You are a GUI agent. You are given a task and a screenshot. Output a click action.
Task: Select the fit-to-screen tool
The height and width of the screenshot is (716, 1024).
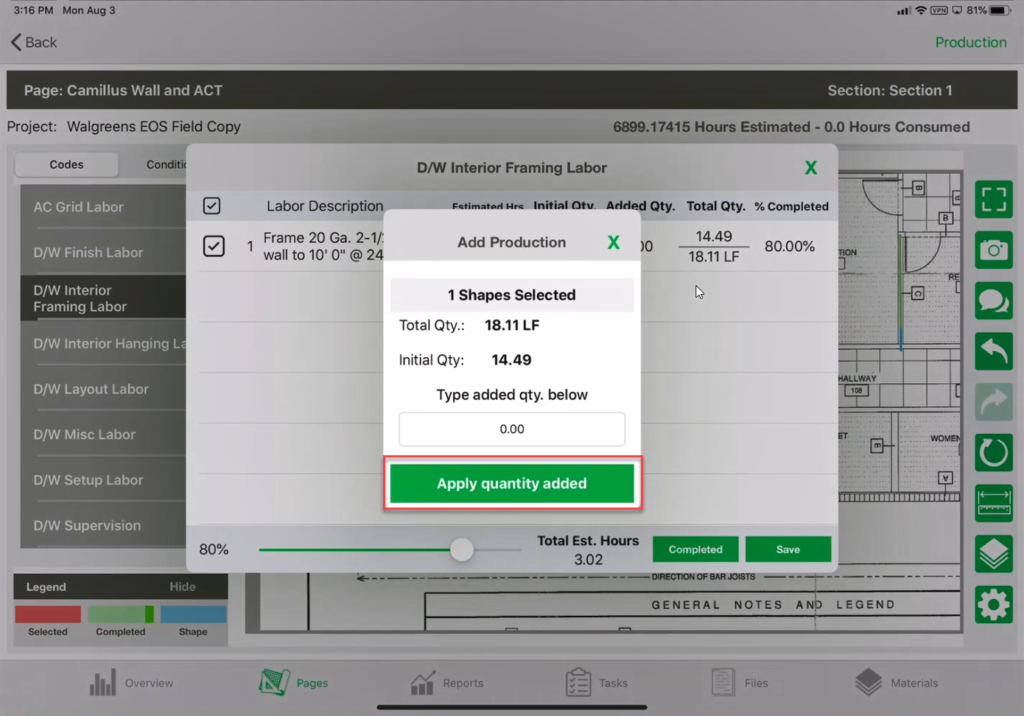[993, 199]
